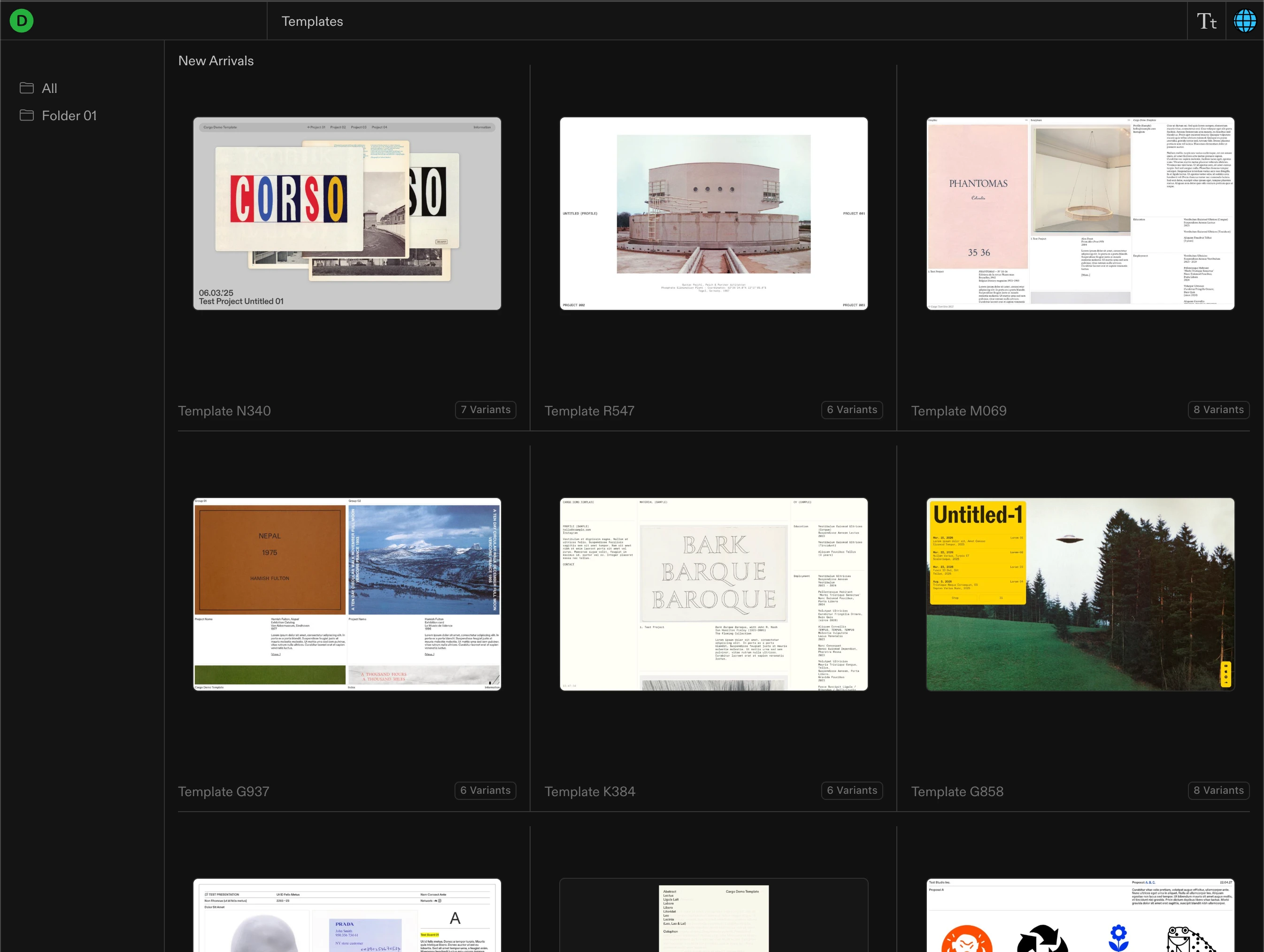Click the Template K384 title
1264x952 pixels.
click(x=590, y=791)
